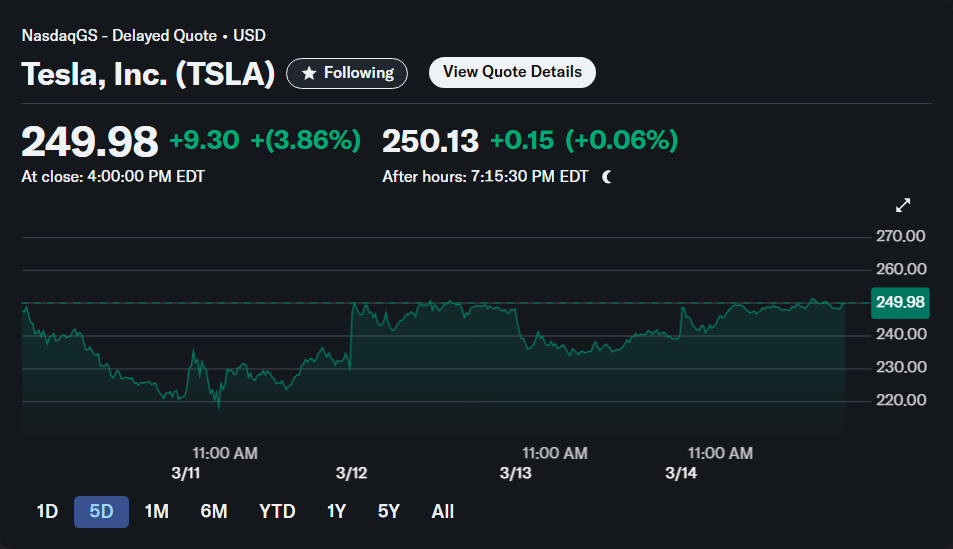Click the 3/11 date label
Viewport: 953px width, 549px height.
pos(186,473)
